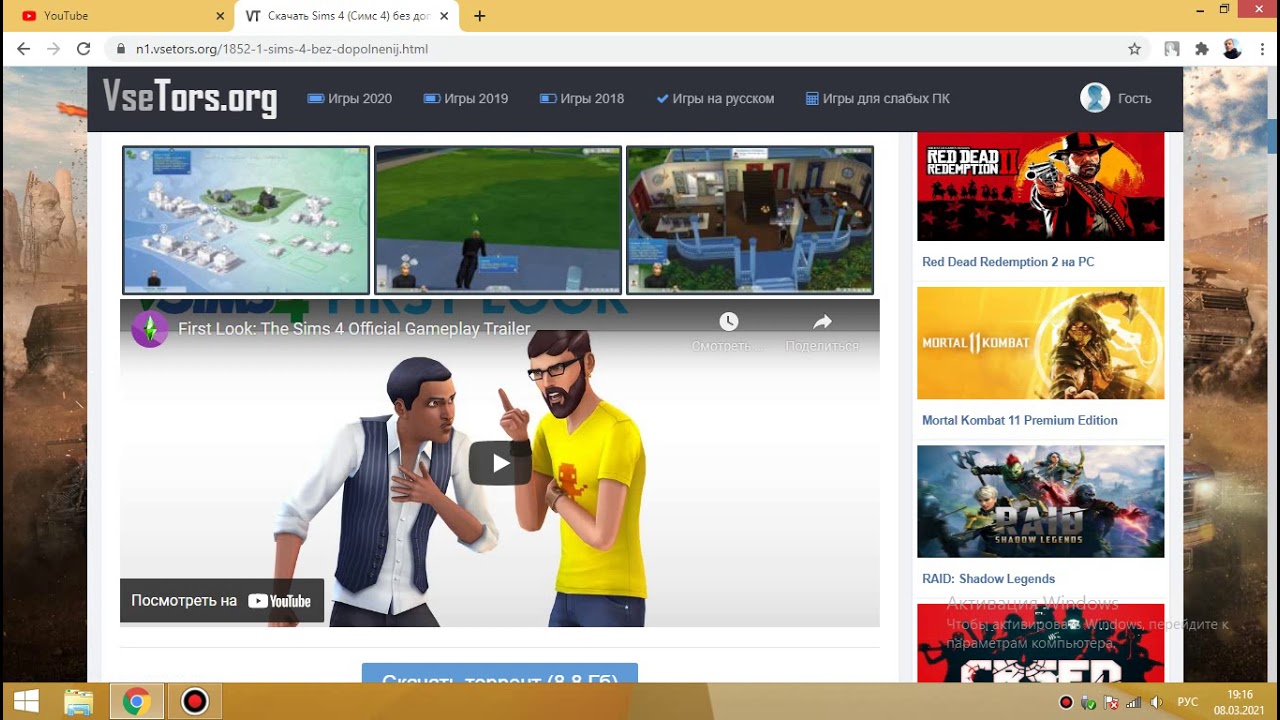The height and width of the screenshot is (720, 1280).
Task: Open RAID: Shadow Legends link
Action: pyautogui.click(x=988, y=579)
